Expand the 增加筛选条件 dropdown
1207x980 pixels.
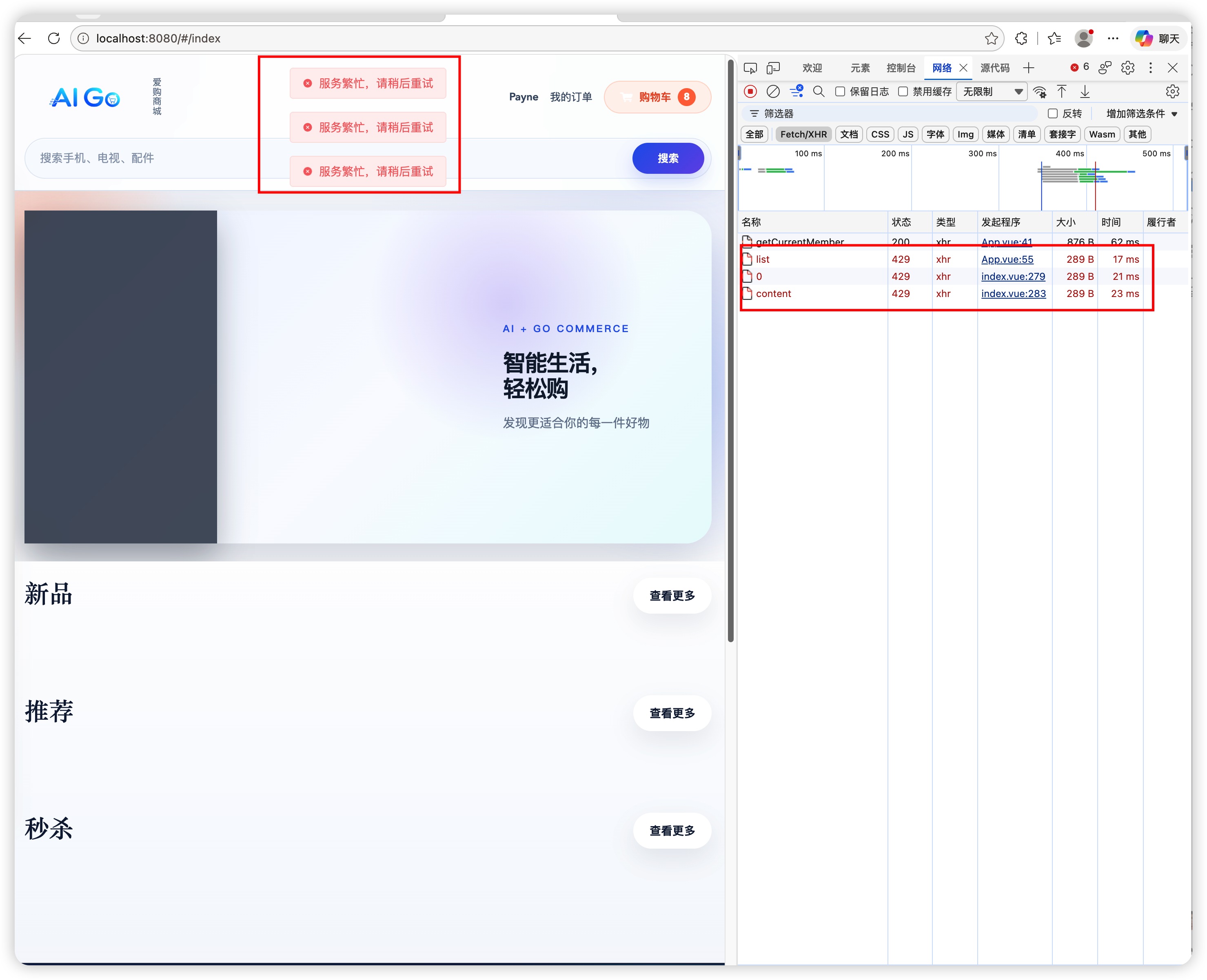click(x=1142, y=114)
